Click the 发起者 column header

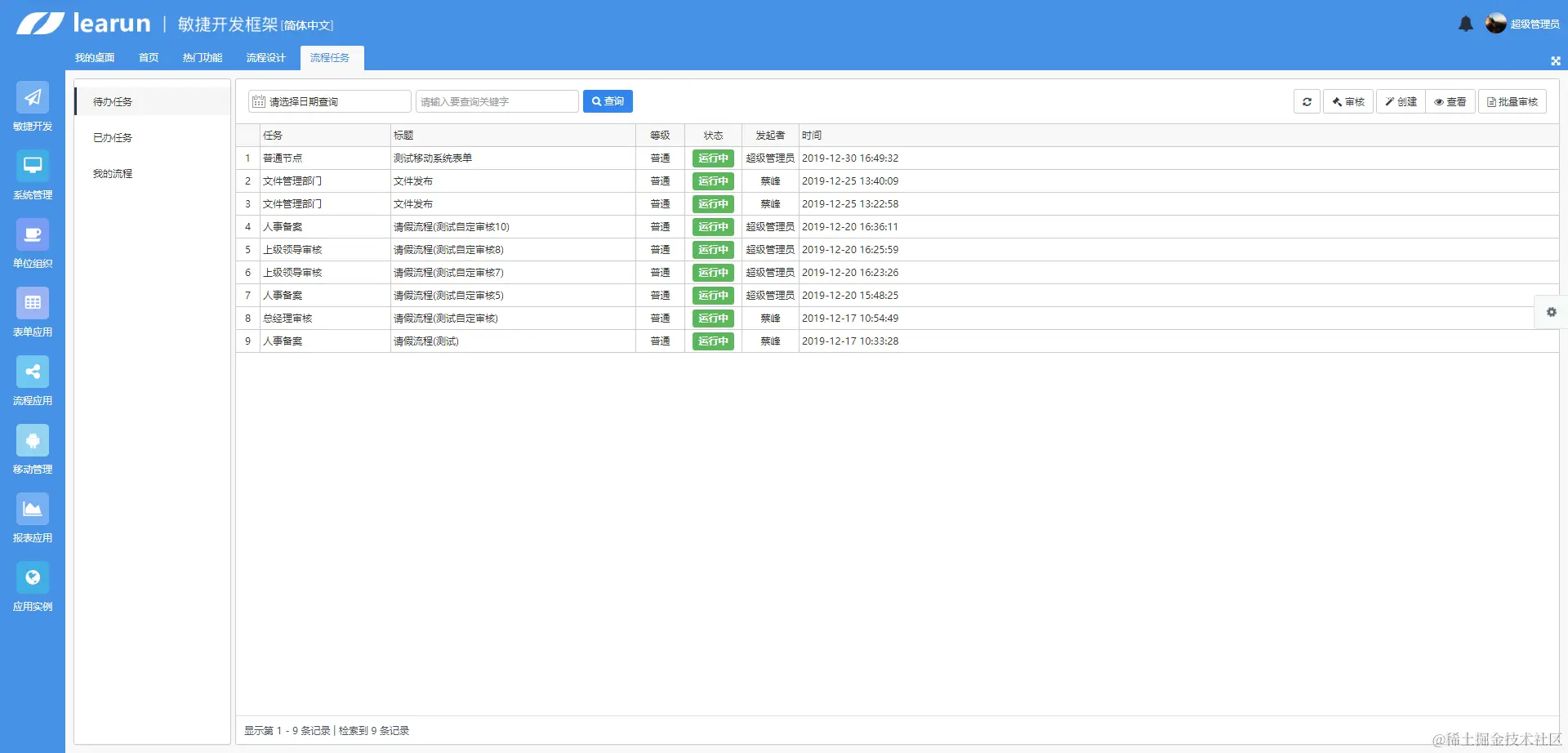click(x=770, y=135)
